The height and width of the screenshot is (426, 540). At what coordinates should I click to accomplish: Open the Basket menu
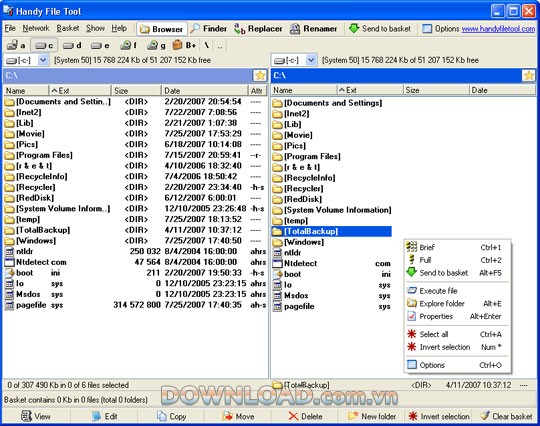68,28
